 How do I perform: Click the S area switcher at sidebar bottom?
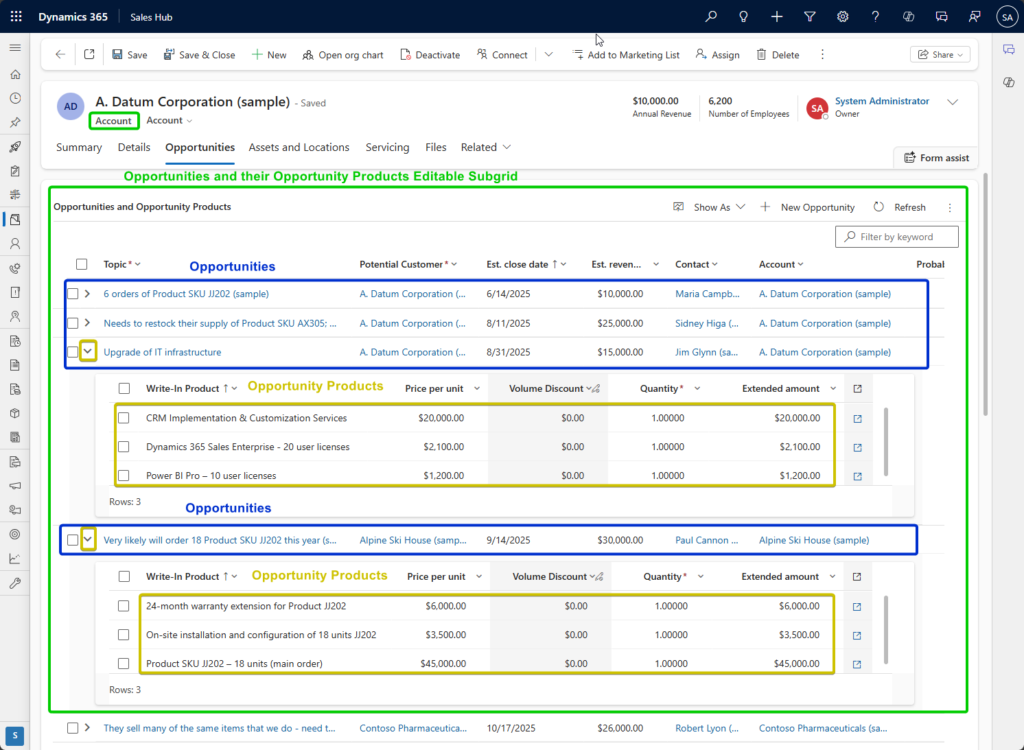pyautogui.click(x=15, y=736)
